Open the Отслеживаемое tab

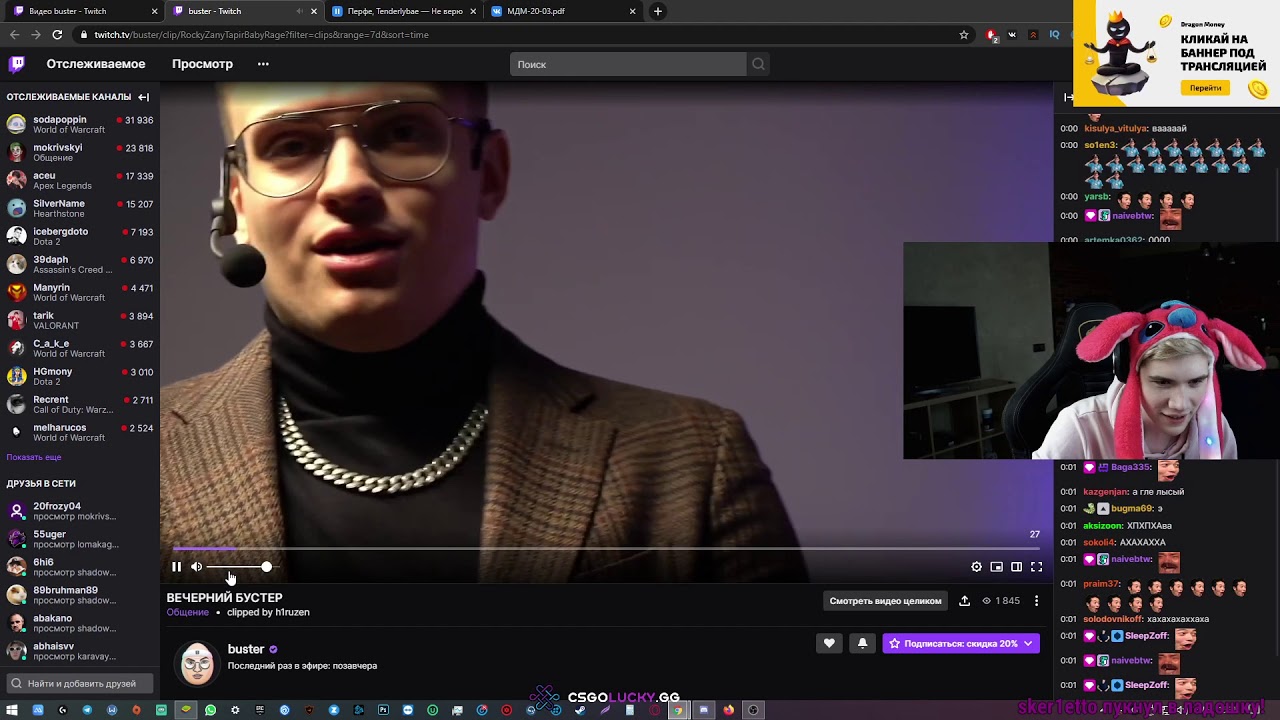coord(96,64)
